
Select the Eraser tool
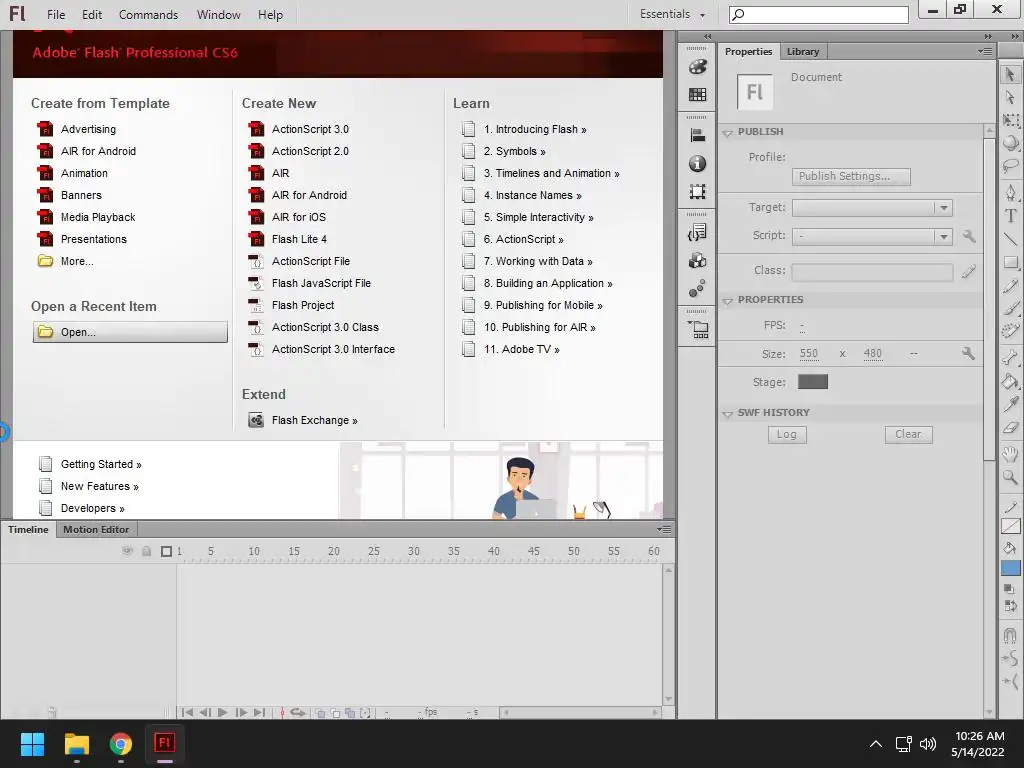[1010, 428]
